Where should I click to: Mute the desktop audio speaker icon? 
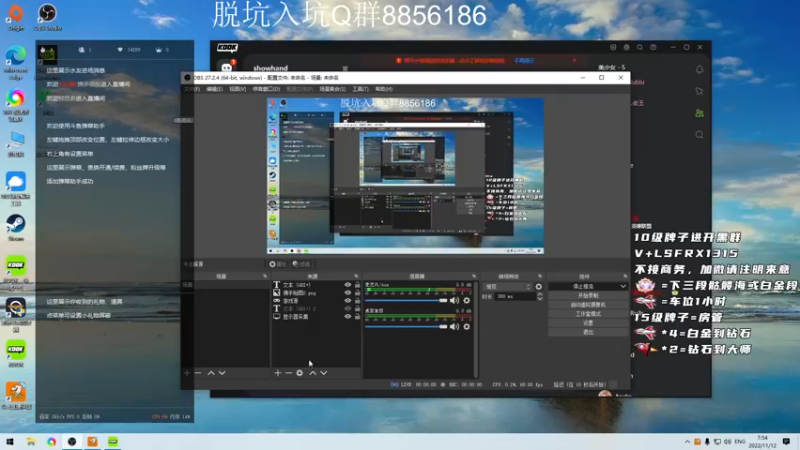454,327
